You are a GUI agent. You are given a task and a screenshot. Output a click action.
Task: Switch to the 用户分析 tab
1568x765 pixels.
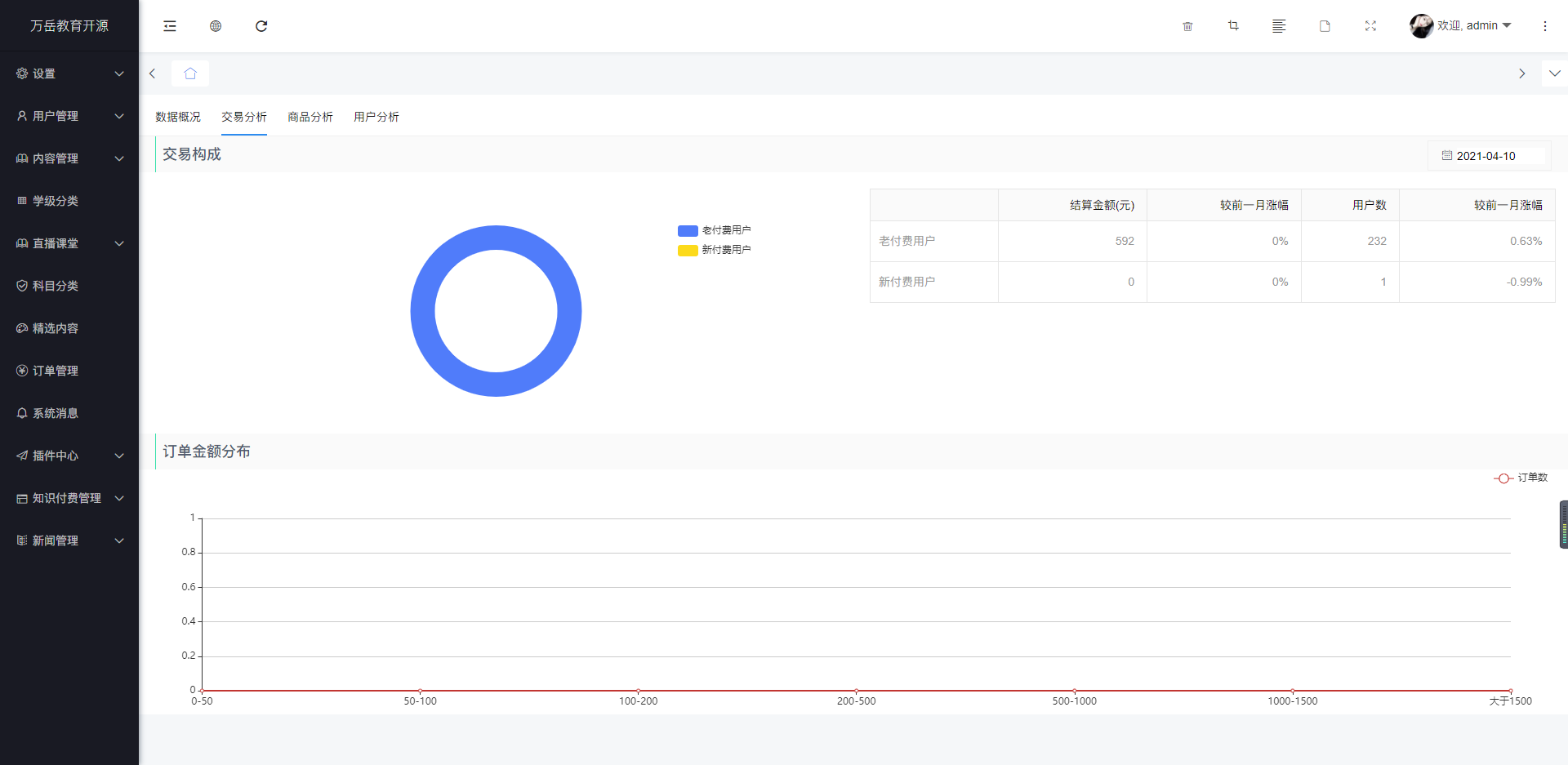coord(376,117)
